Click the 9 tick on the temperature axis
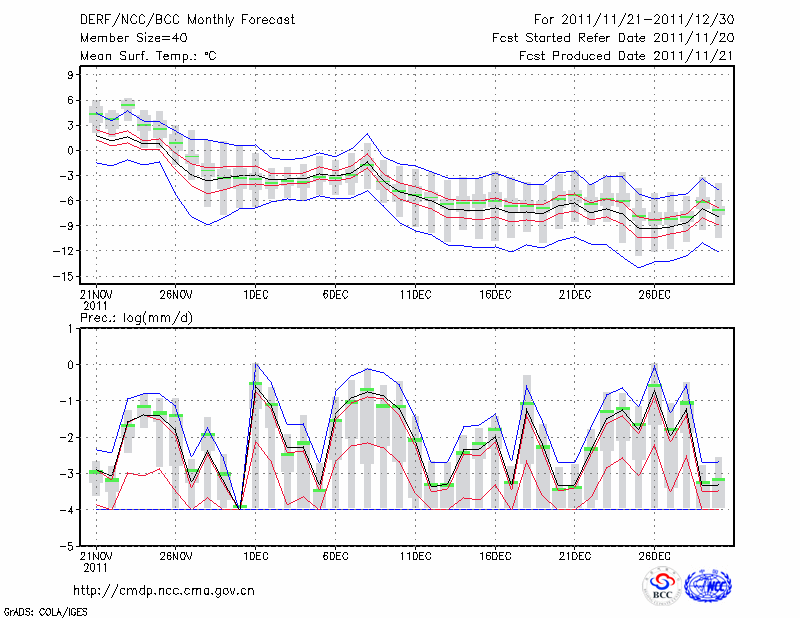 pyautogui.click(x=72, y=75)
